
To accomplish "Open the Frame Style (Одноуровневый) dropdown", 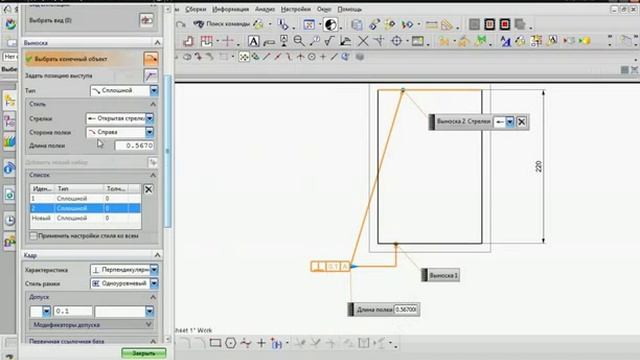I will click(x=154, y=283).
